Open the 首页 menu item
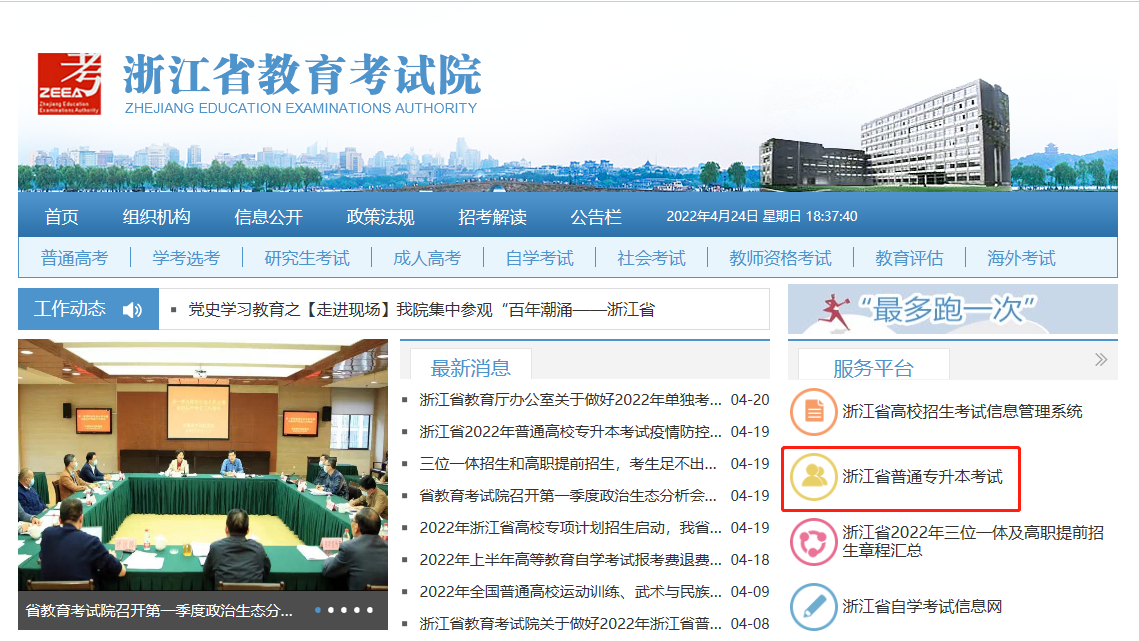This screenshot has height=641, width=1139. [62, 217]
